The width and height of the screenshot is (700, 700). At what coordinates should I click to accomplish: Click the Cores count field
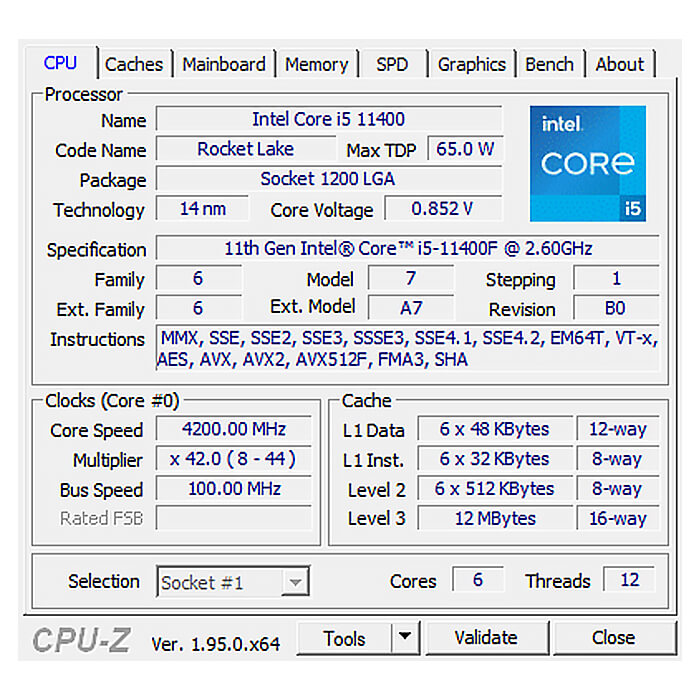coord(478,580)
